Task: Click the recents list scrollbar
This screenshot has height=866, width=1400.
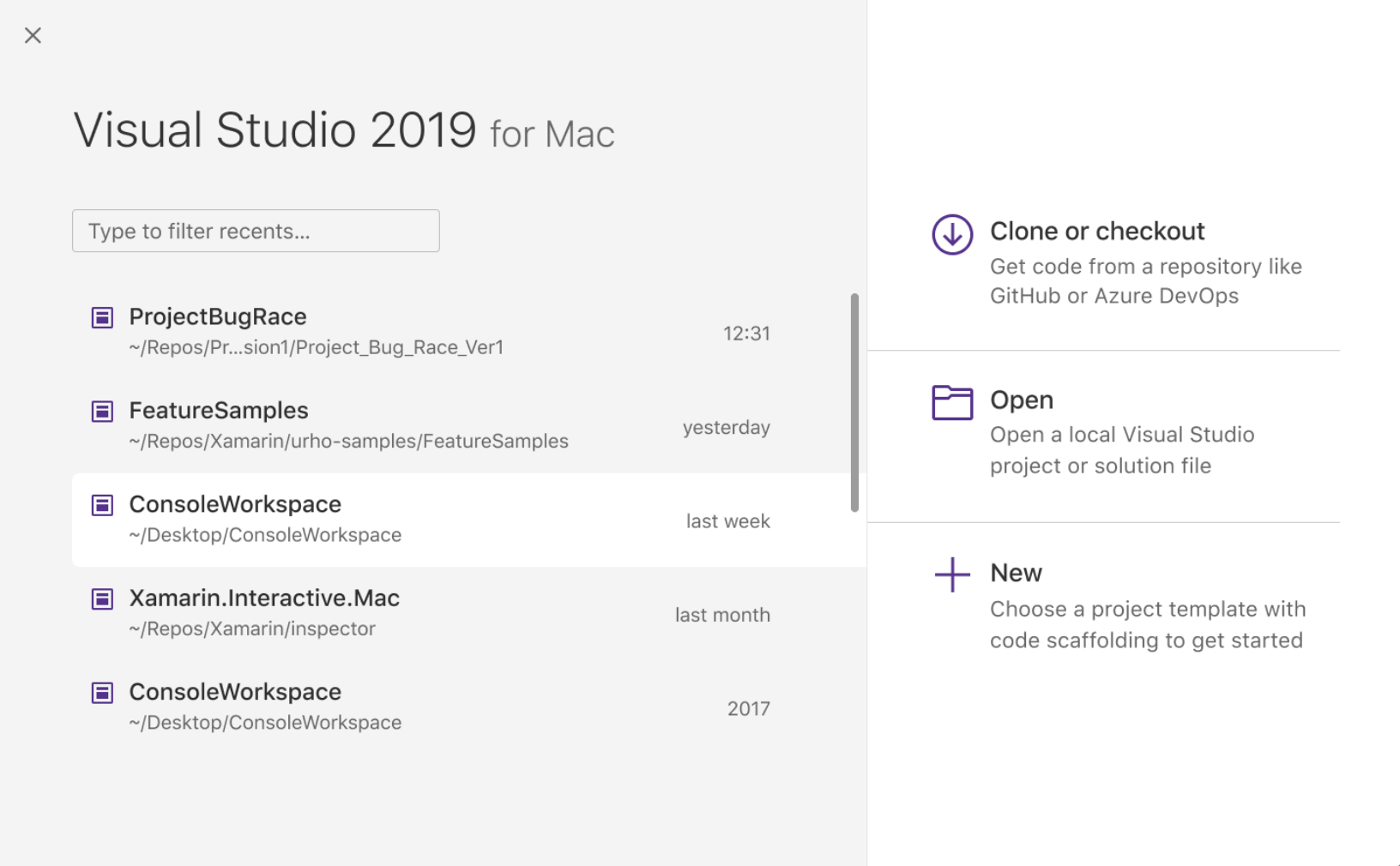Action: (854, 403)
